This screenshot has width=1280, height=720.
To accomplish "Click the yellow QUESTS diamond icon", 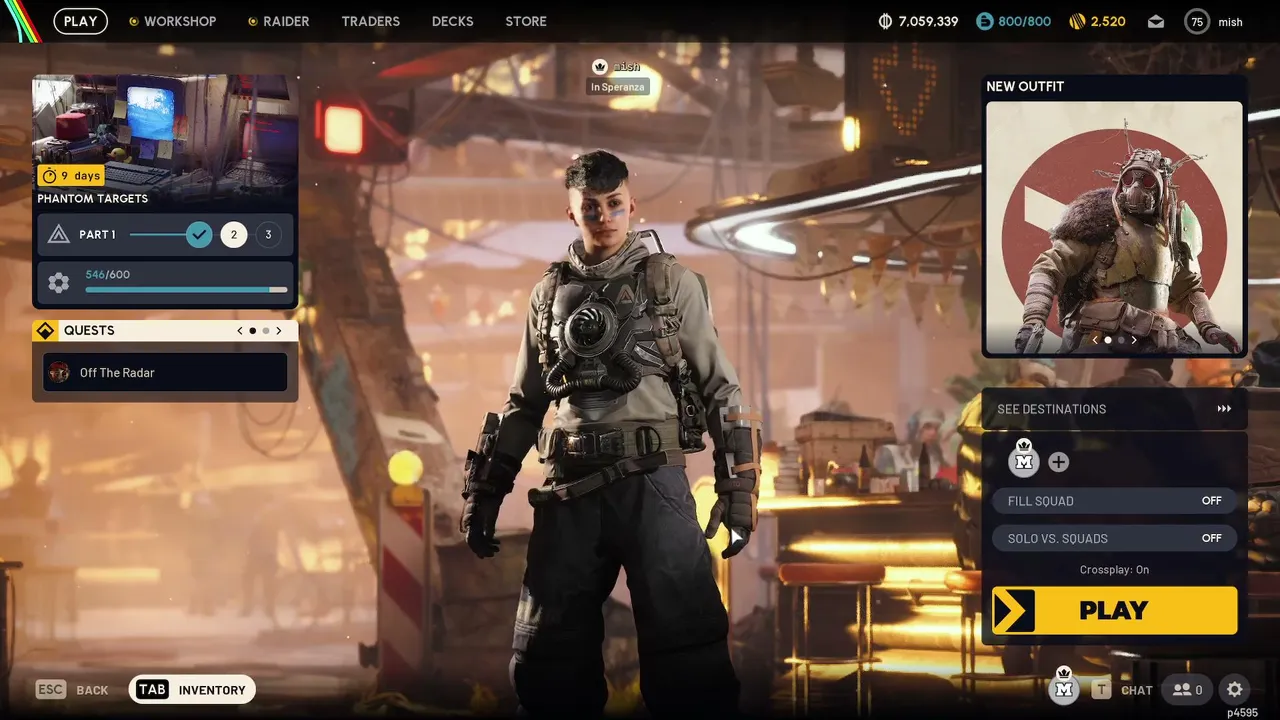I will [x=44, y=331].
